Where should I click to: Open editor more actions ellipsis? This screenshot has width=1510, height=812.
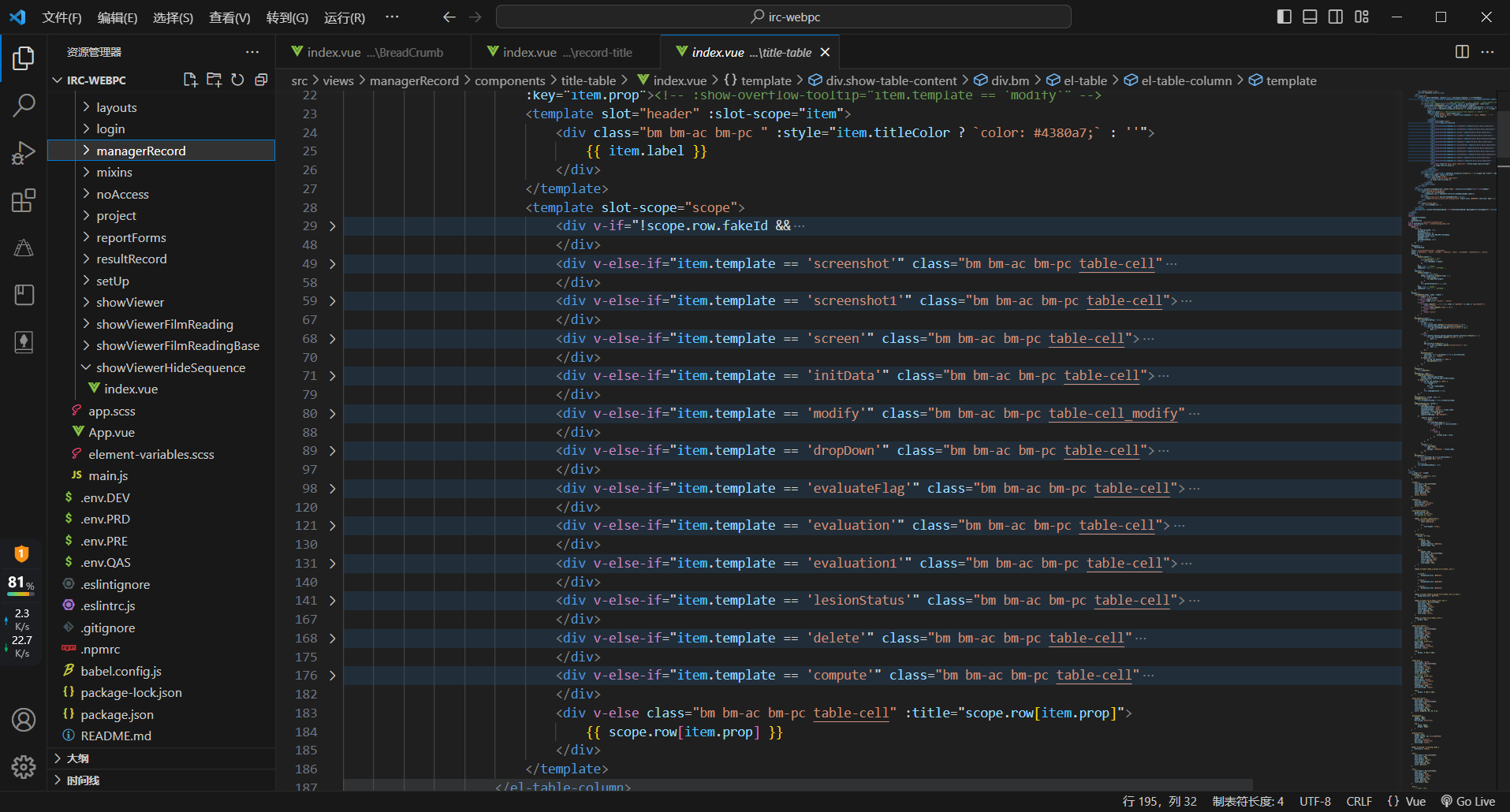[x=1487, y=52]
